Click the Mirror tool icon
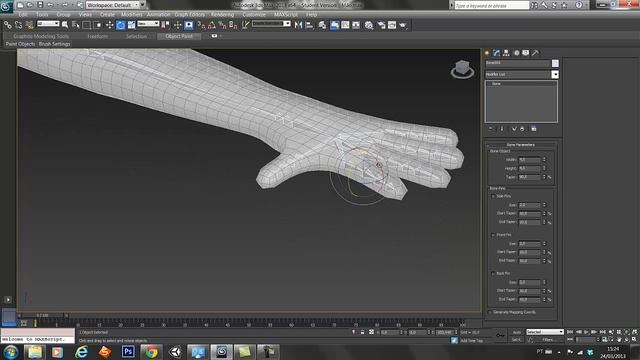Image resolution: width=640 pixels, height=360 pixels. click(x=298, y=25)
